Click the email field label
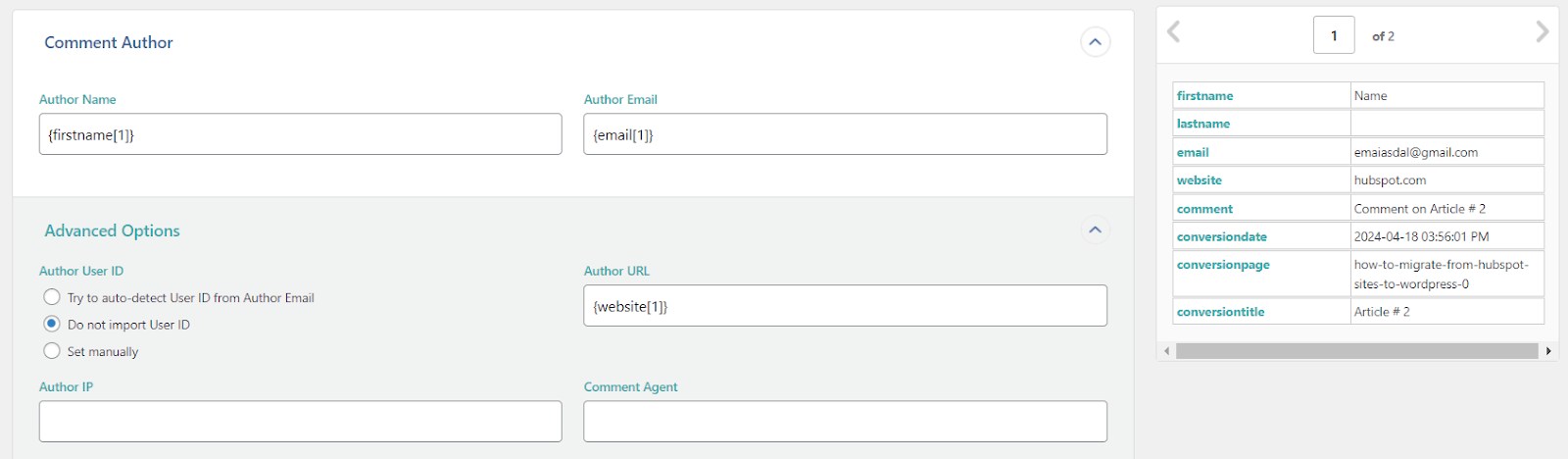The height and width of the screenshot is (459, 1568). point(1193,152)
